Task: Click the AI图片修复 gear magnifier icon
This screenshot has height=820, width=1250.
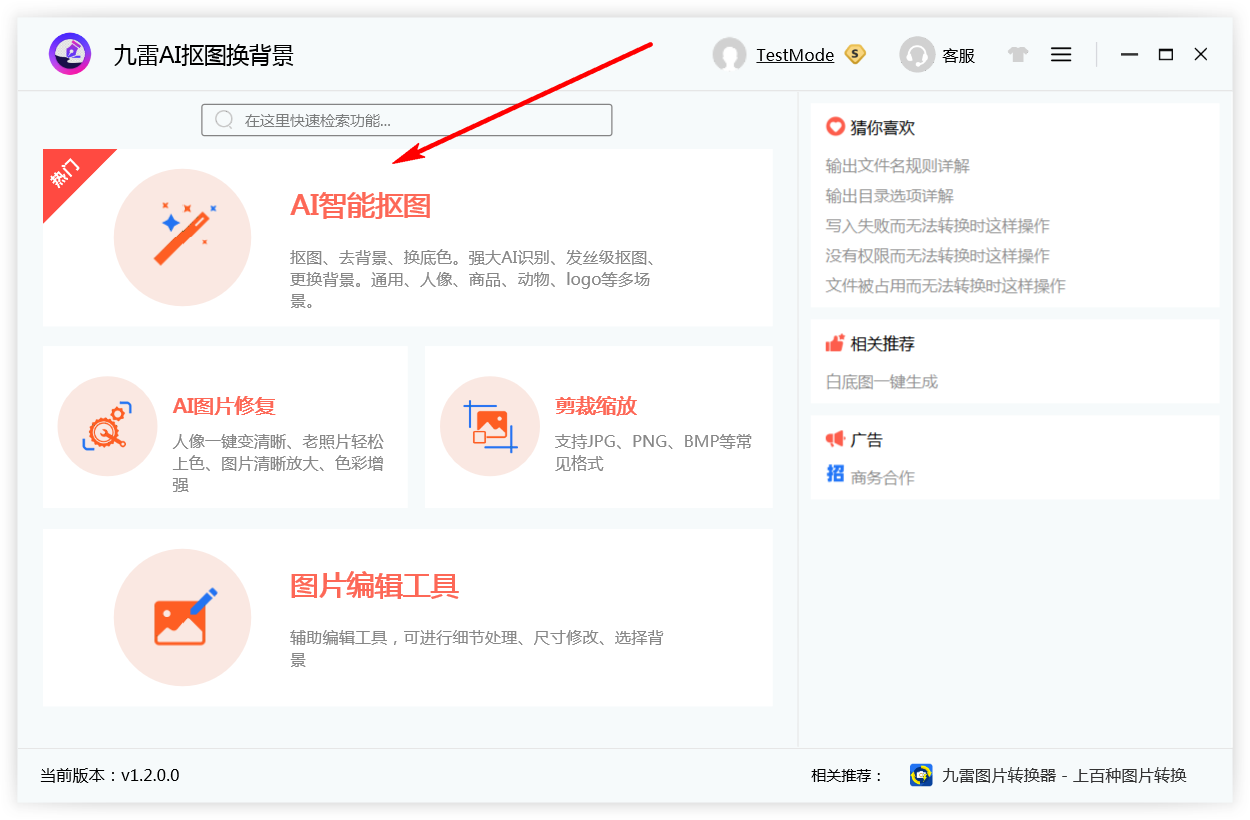Action: pyautogui.click(x=108, y=426)
